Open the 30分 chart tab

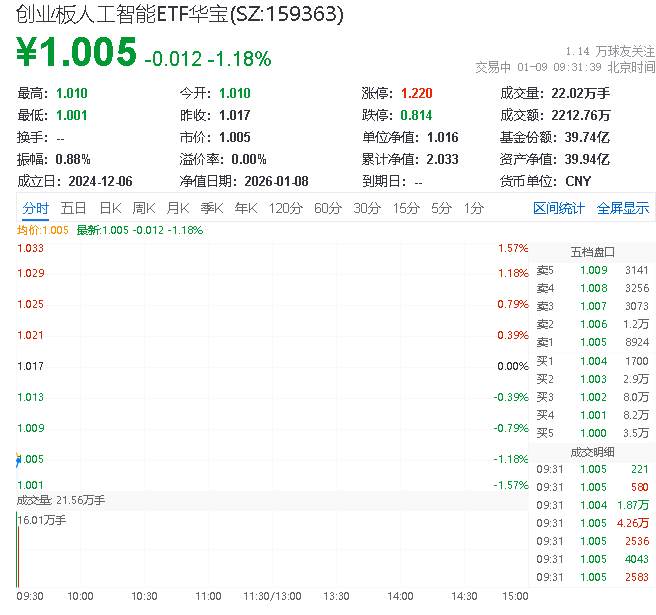point(367,208)
